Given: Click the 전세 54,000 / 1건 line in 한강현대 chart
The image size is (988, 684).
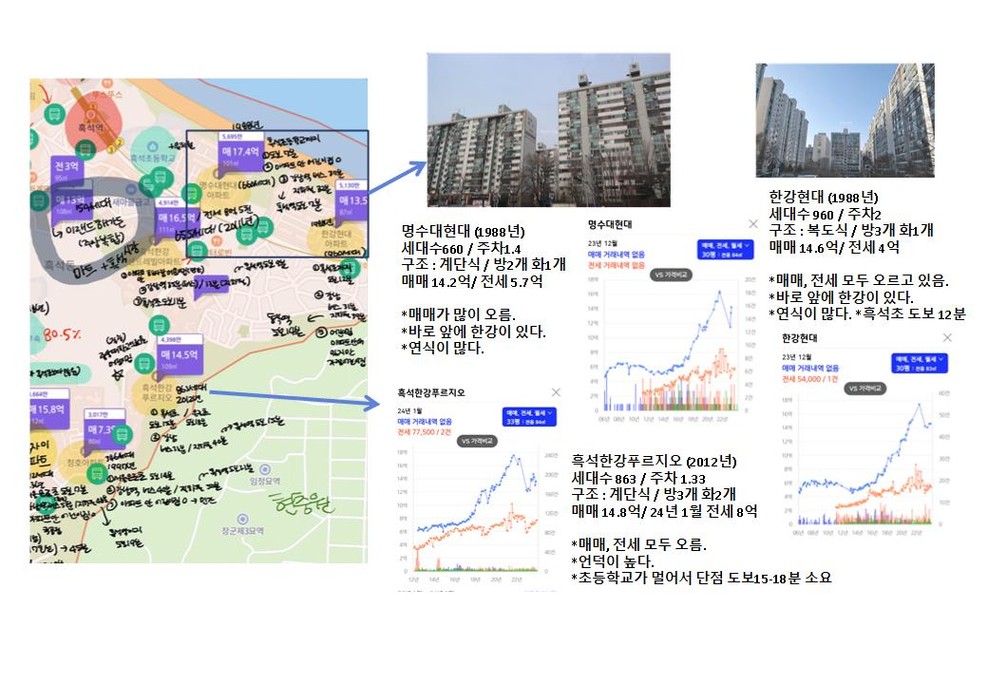Looking at the screenshot, I should pyautogui.click(x=810, y=379).
